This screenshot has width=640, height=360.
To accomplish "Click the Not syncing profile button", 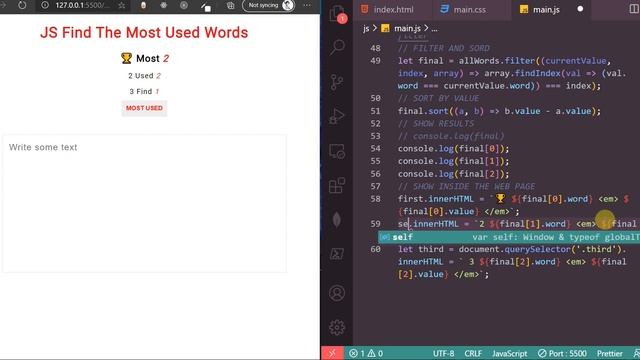I will click(269, 5).
